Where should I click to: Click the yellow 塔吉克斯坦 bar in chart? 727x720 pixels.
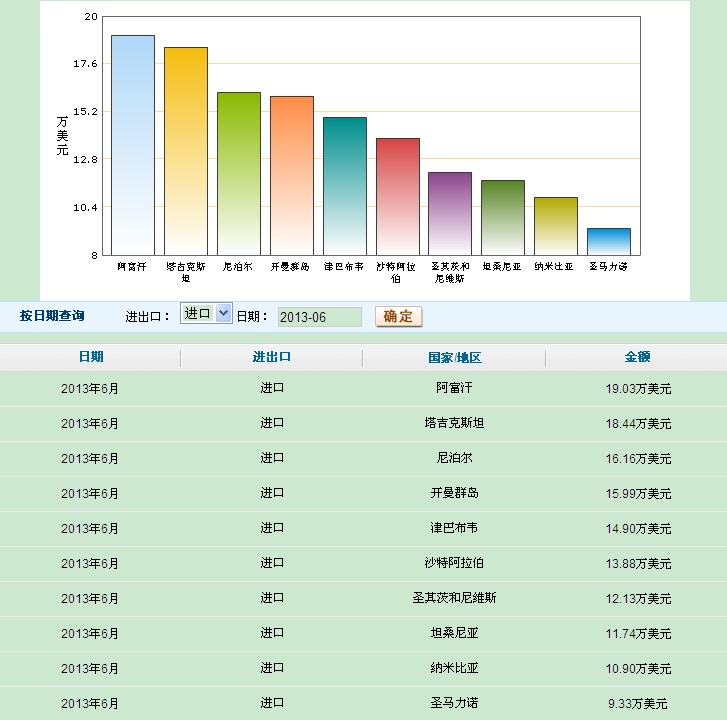point(186,151)
